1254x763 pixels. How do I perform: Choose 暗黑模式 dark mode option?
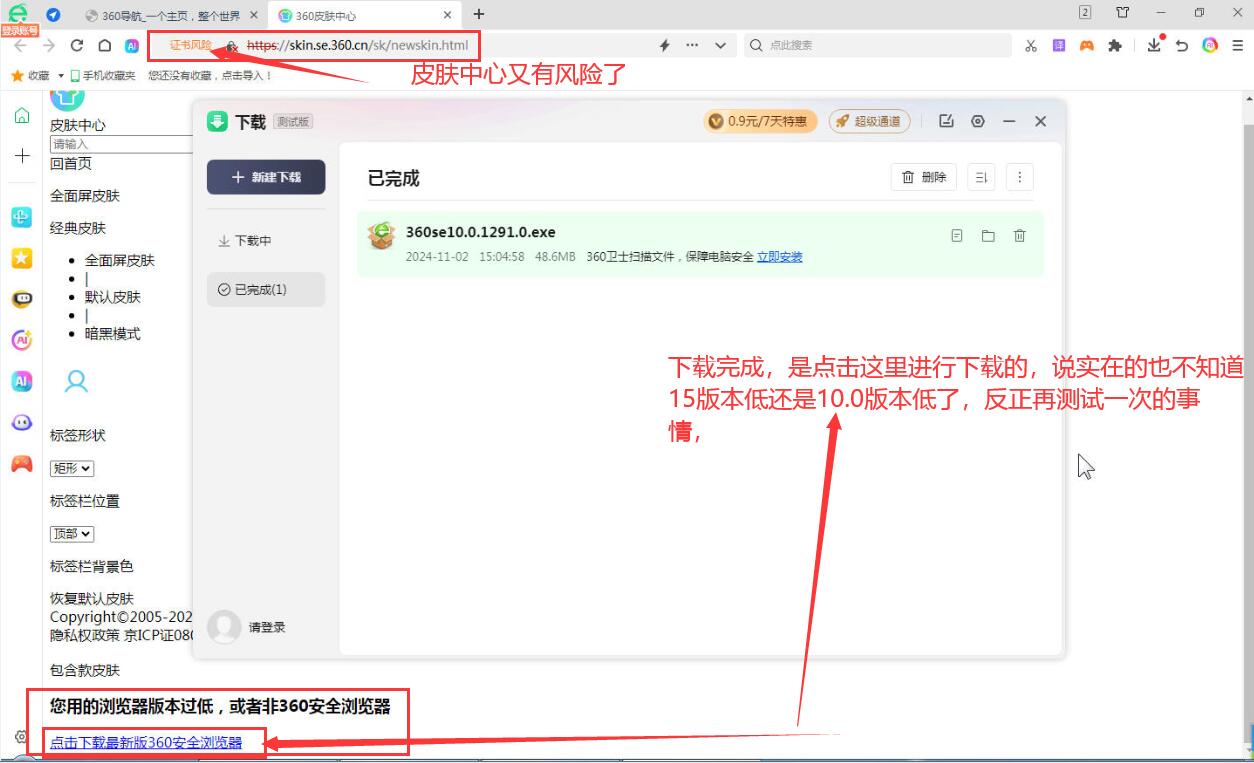pos(113,334)
